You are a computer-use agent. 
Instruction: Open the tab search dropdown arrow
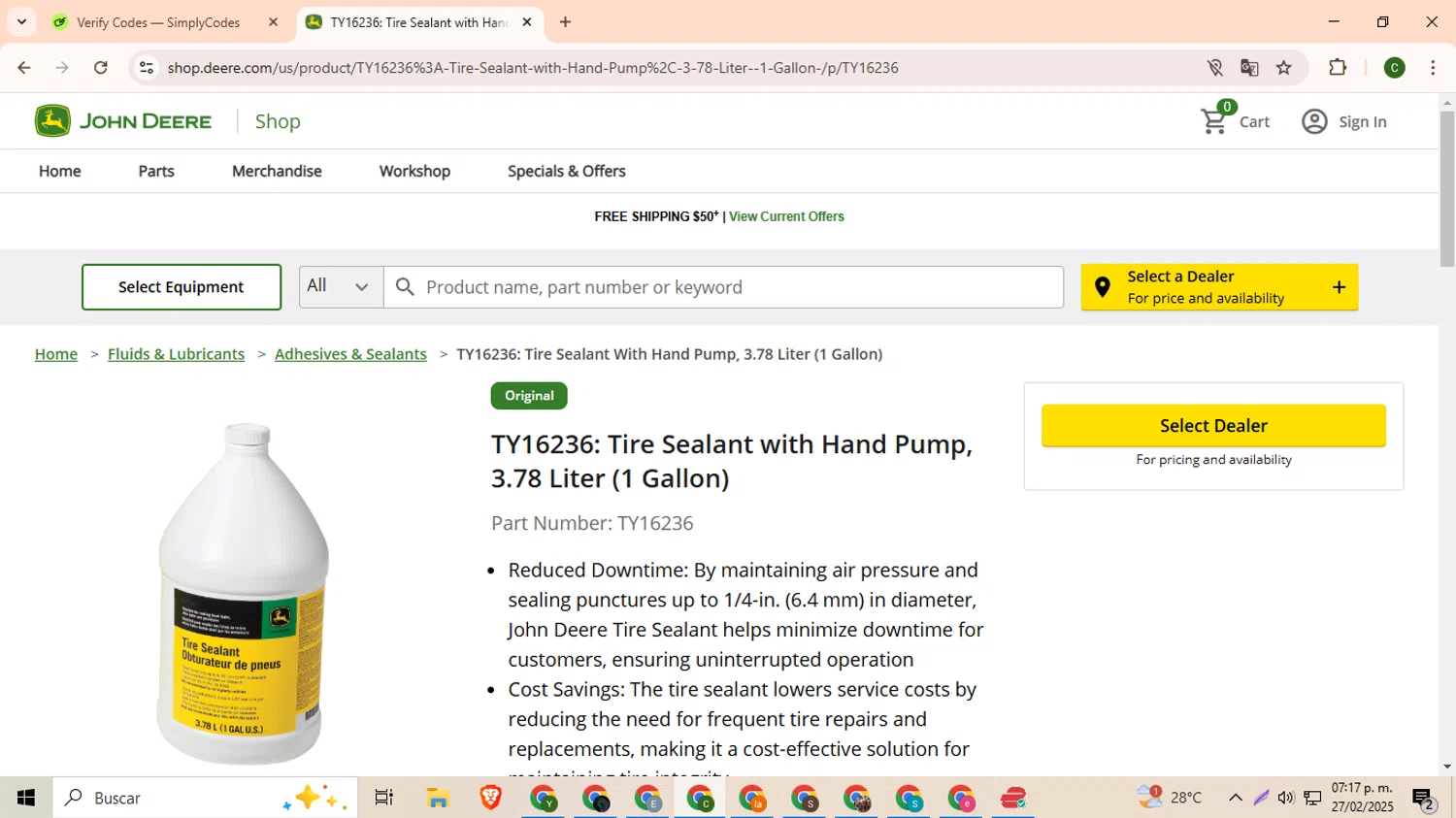(21, 21)
